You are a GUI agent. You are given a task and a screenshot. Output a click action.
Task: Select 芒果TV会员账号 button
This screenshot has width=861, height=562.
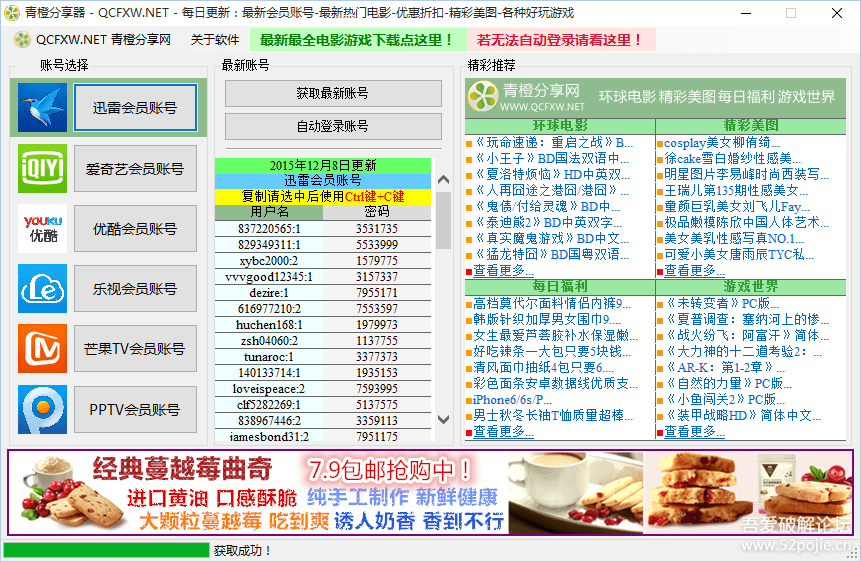[x=135, y=348]
